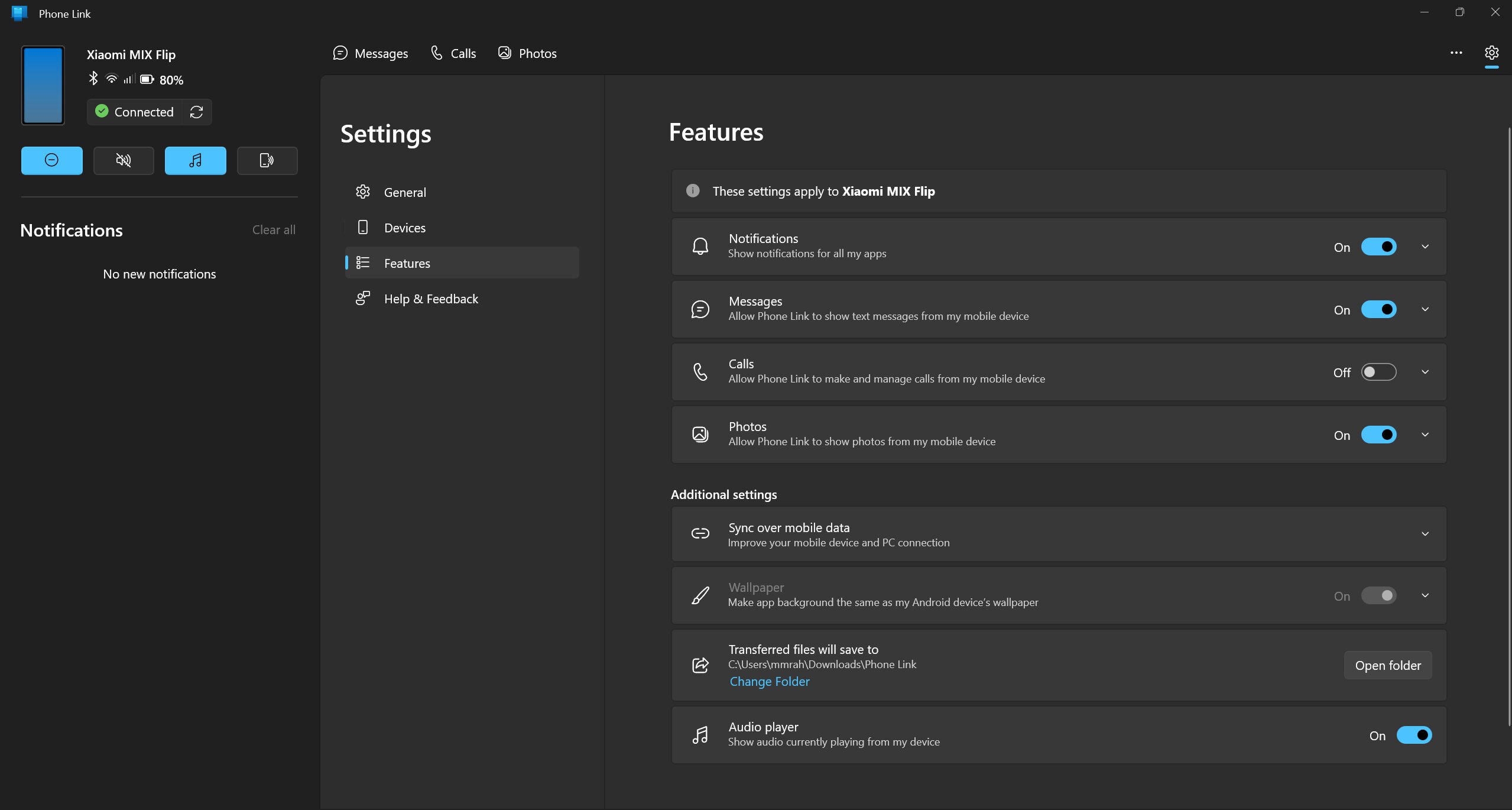The height and width of the screenshot is (810, 1512).
Task: Toggle the Photos feature On/Off
Action: click(x=1378, y=434)
